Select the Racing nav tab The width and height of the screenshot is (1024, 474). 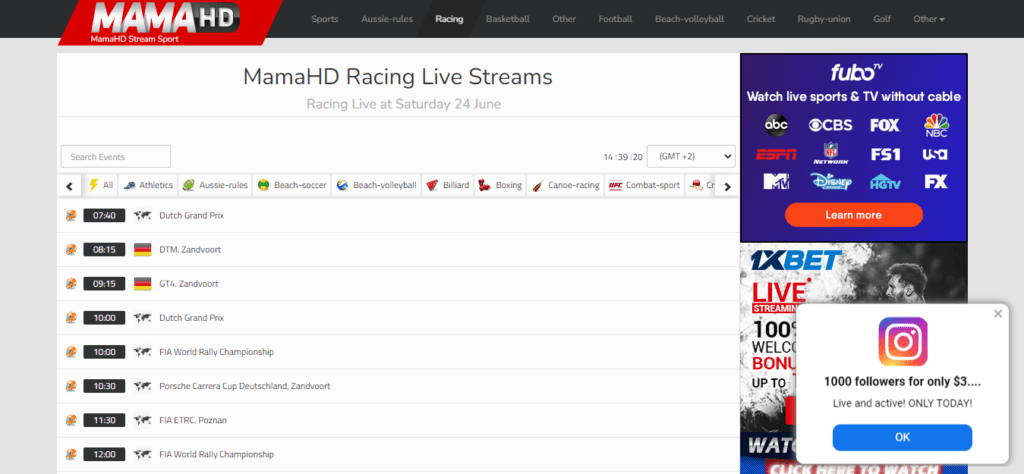click(x=449, y=19)
